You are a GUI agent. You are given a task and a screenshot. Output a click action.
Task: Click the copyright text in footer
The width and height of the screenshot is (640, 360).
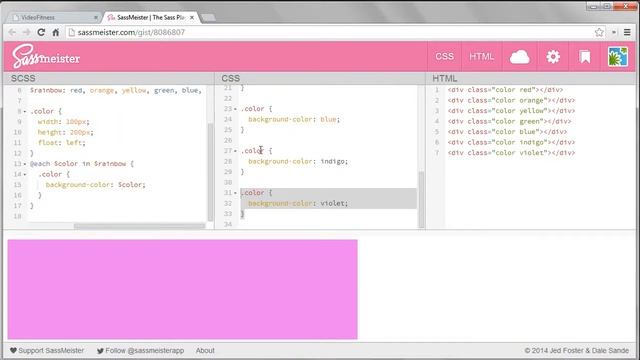coord(576,351)
